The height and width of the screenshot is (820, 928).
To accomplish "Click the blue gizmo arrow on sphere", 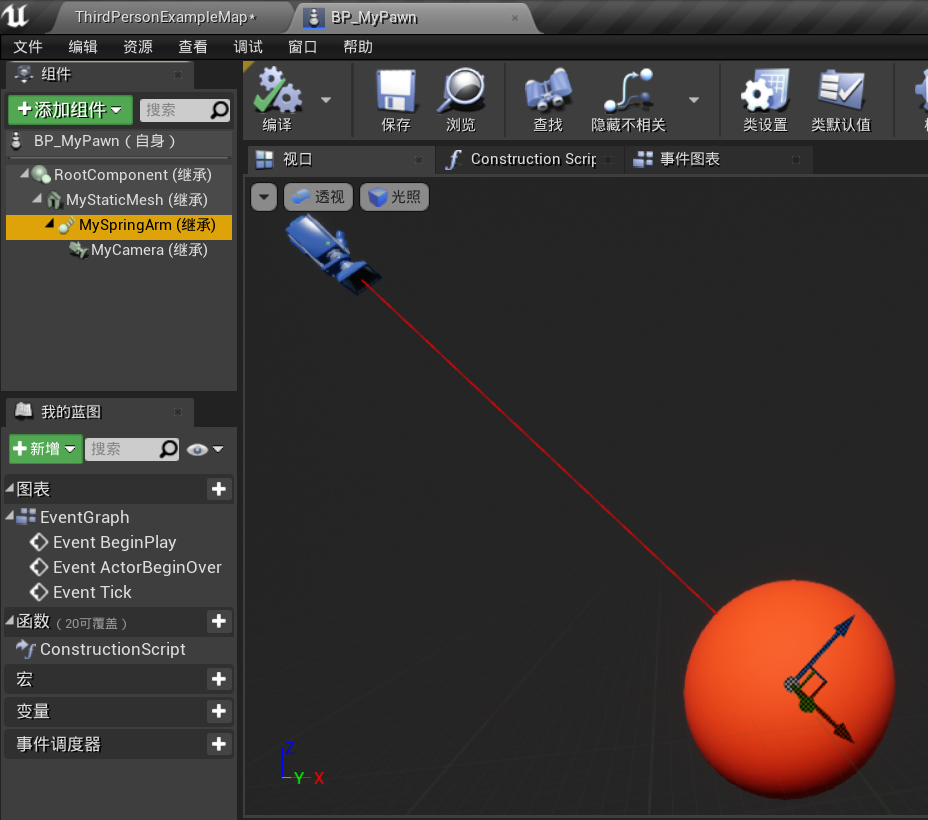I will tap(829, 644).
